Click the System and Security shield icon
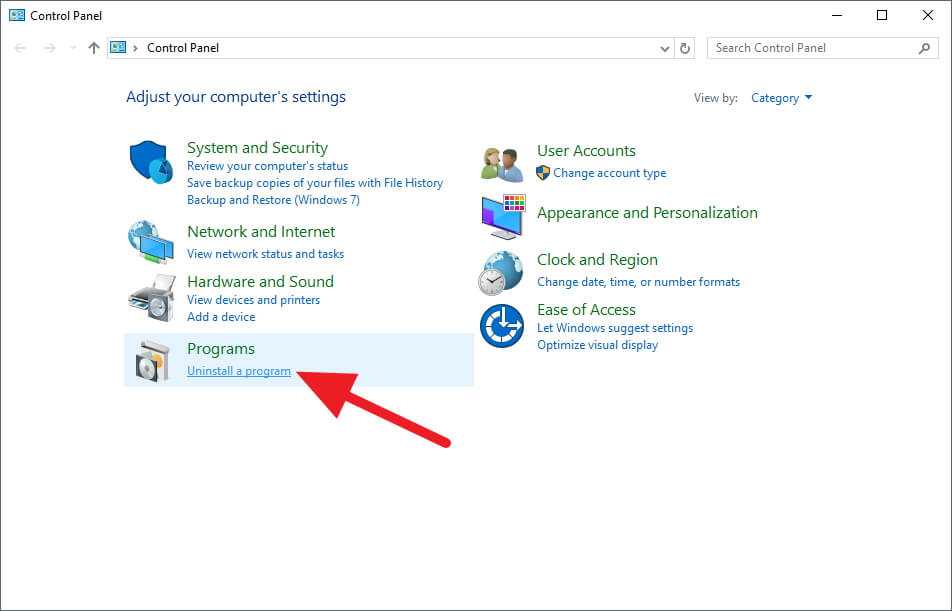 [152, 162]
